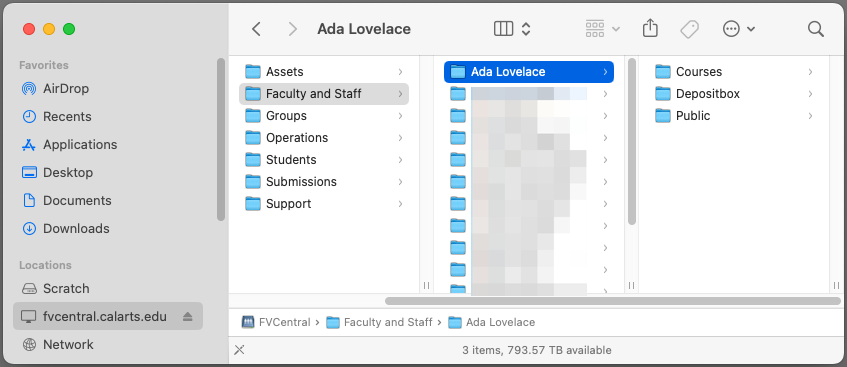Select the column view icon
The height and width of the screenshot is (367, 847).
[x=503, y=29]
